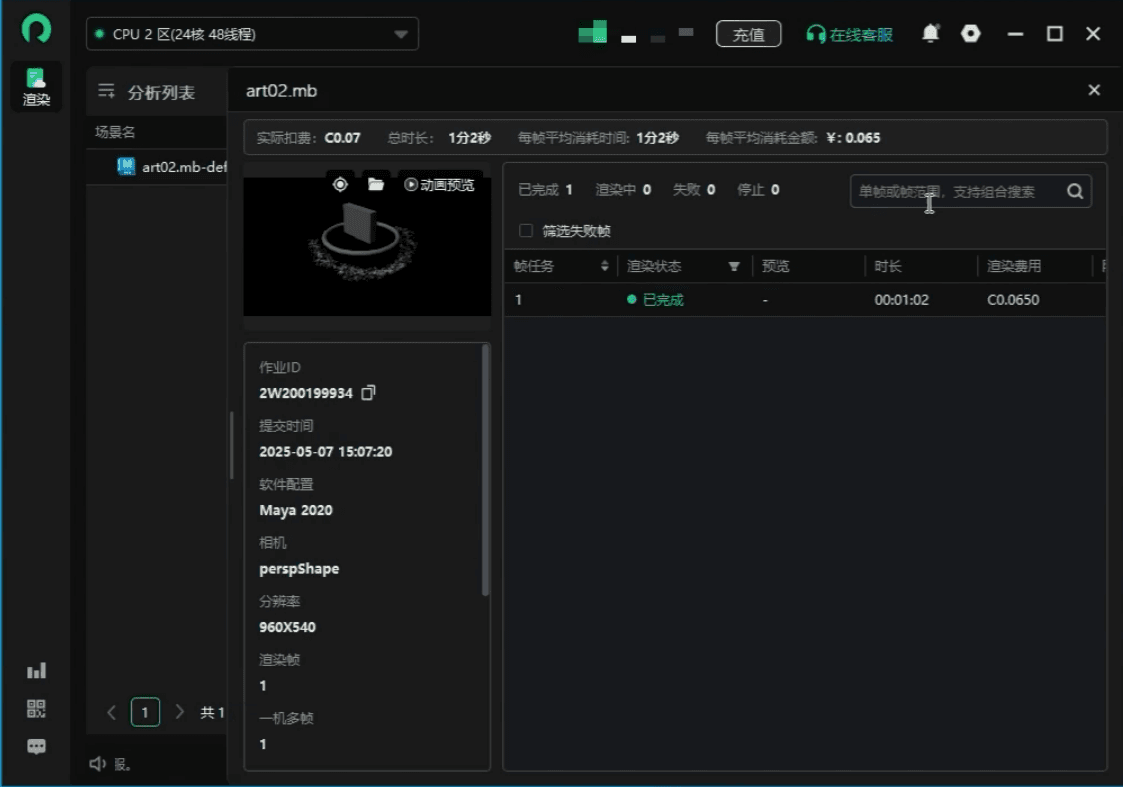Open the output folder icon above preview
This screenshot has width=1123, height=787.
[x=376, y=184]
